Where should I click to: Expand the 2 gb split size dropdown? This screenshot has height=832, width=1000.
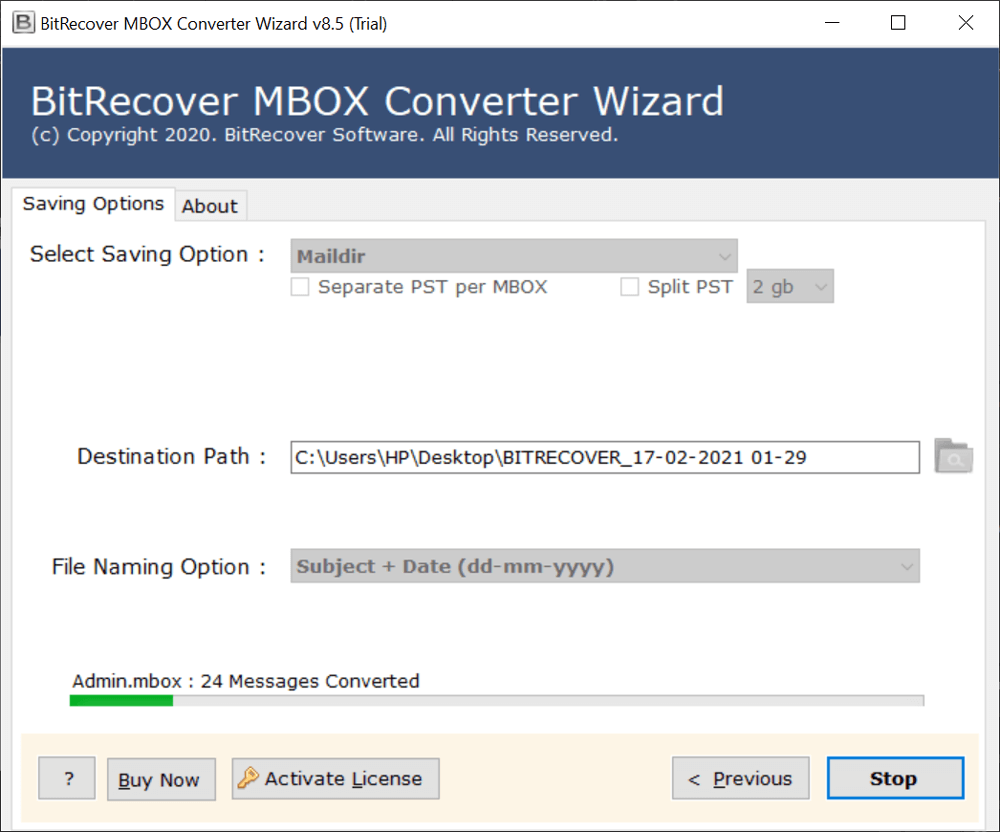(x=790, y=286)
